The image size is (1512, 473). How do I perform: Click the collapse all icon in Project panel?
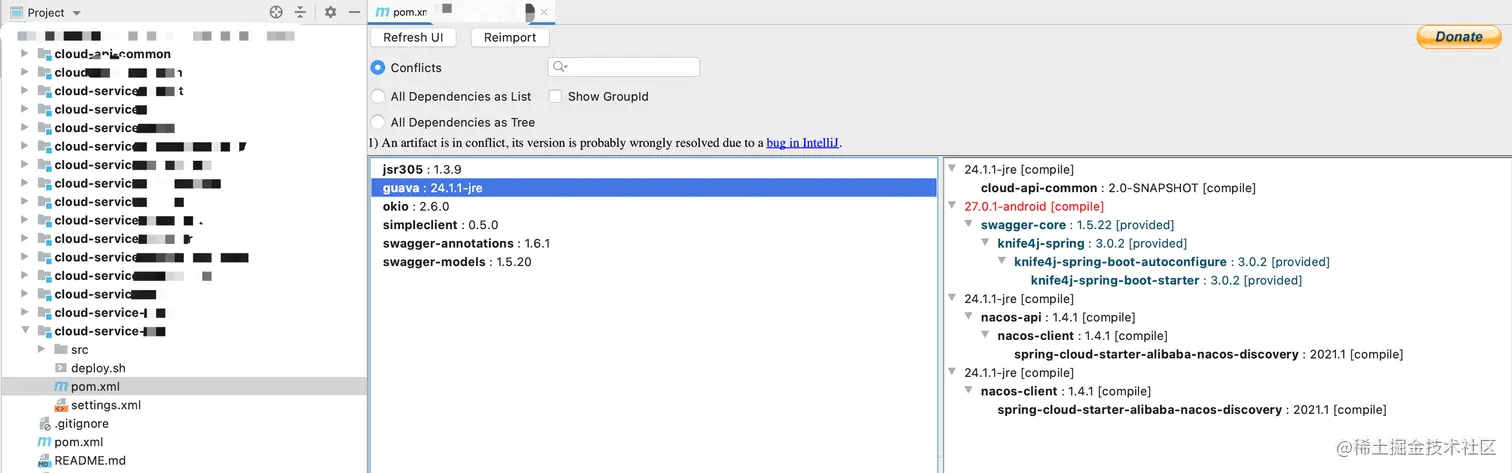pyautogui.click(x=301, y=12)
